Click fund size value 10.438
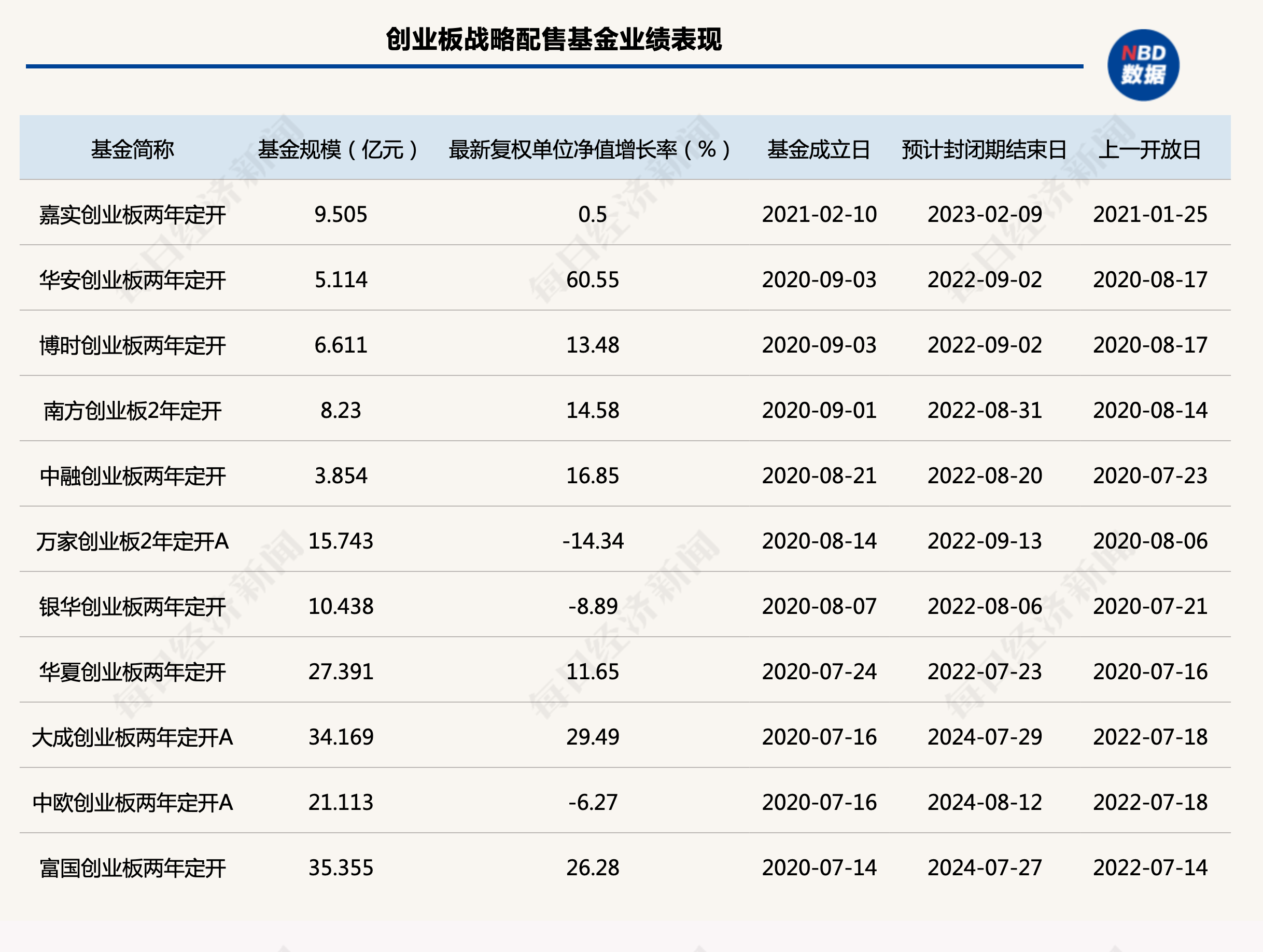This screenshot has width=1263, height=952. [341, 607]
